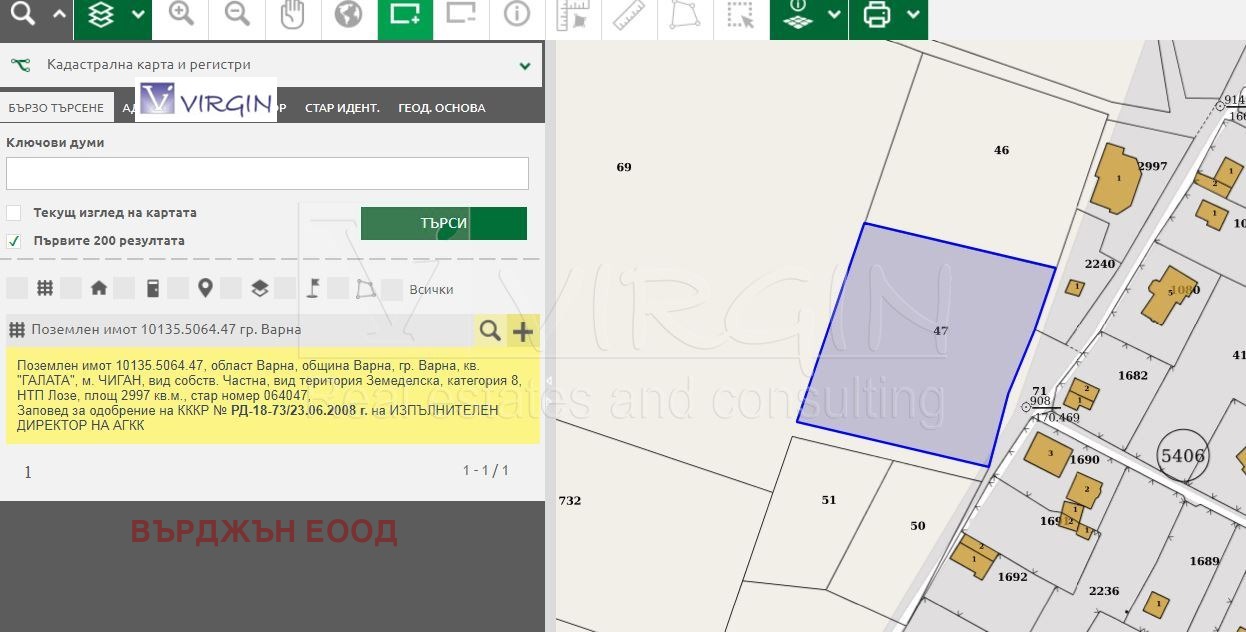The image size is (1246, 632).
Task: Click the zoom in magnifier tool
Action: 181,15
